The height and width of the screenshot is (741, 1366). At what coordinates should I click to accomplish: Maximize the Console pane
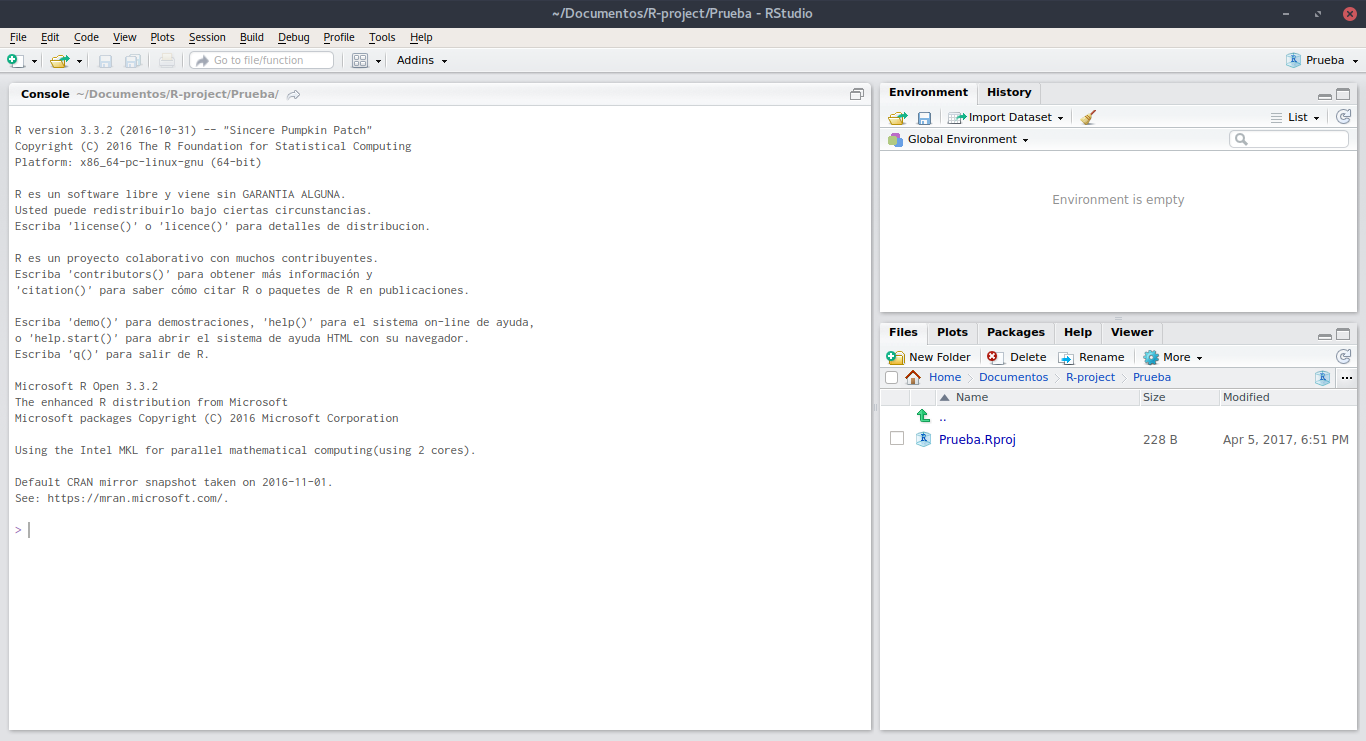coord(857,94)
